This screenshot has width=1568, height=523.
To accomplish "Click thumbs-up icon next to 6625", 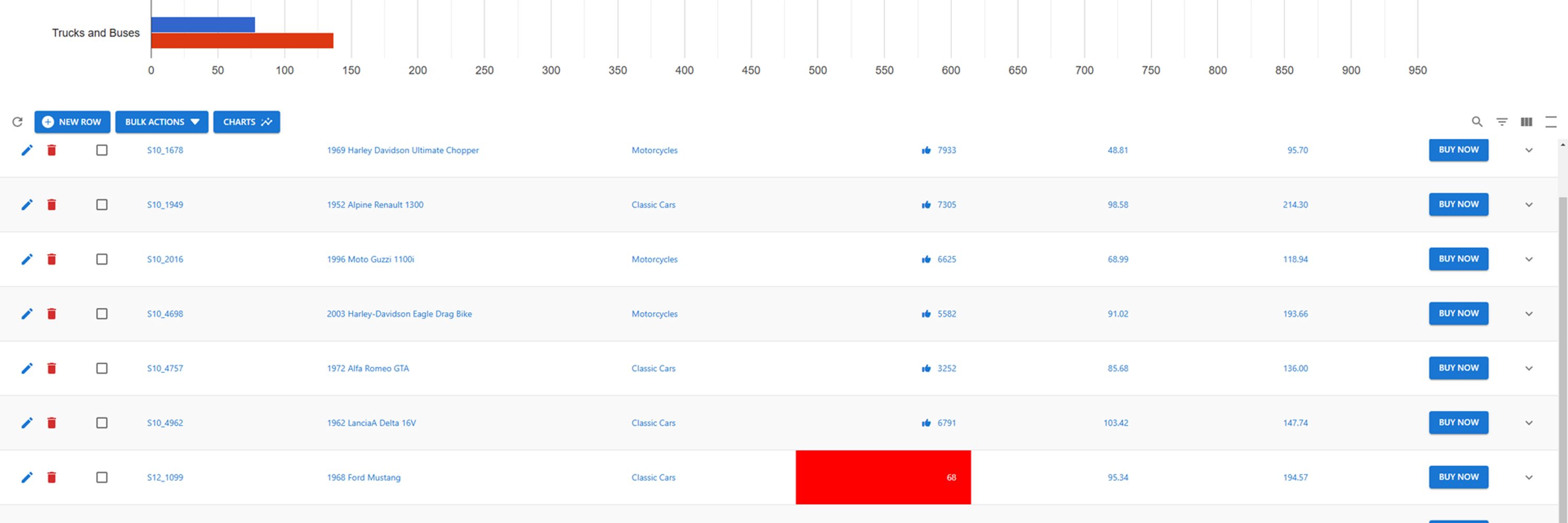I will pyautogui.click(x=926, y=259).
